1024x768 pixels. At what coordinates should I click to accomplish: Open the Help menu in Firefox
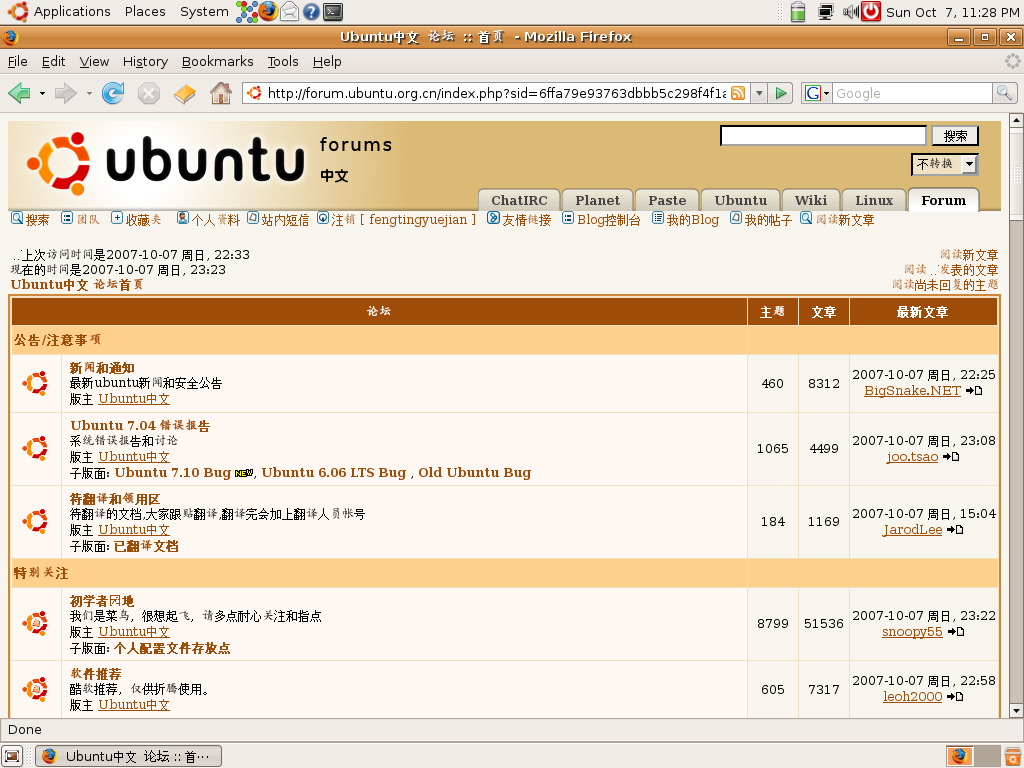click(x=327, y=61)
